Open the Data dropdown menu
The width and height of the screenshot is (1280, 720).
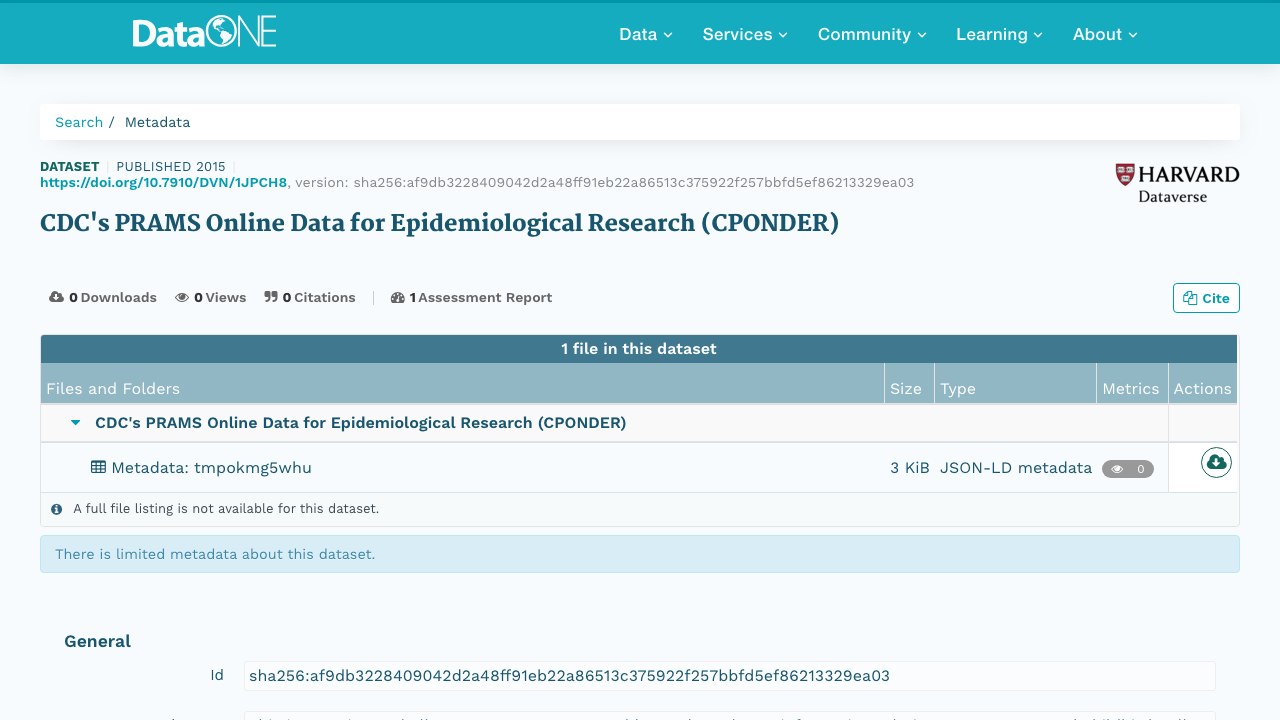coord(646,34)
